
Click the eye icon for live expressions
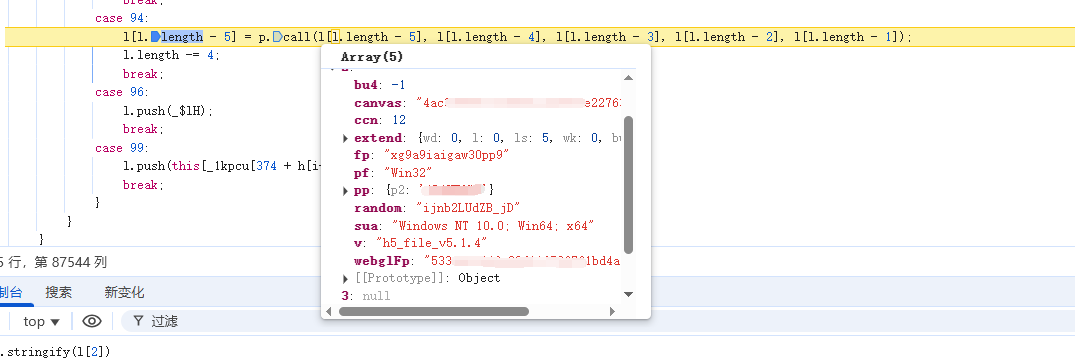(92, 321)
